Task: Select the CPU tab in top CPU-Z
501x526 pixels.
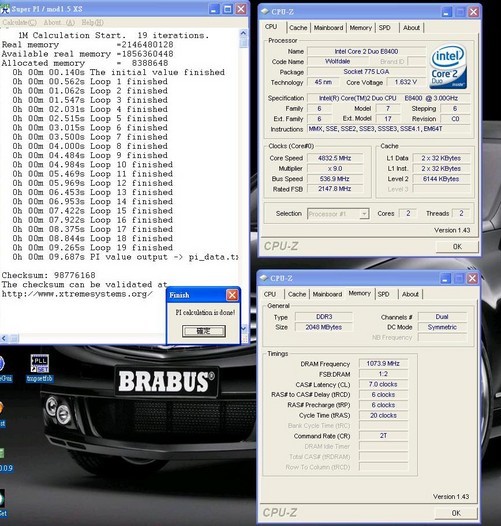Action: point(271,27)
